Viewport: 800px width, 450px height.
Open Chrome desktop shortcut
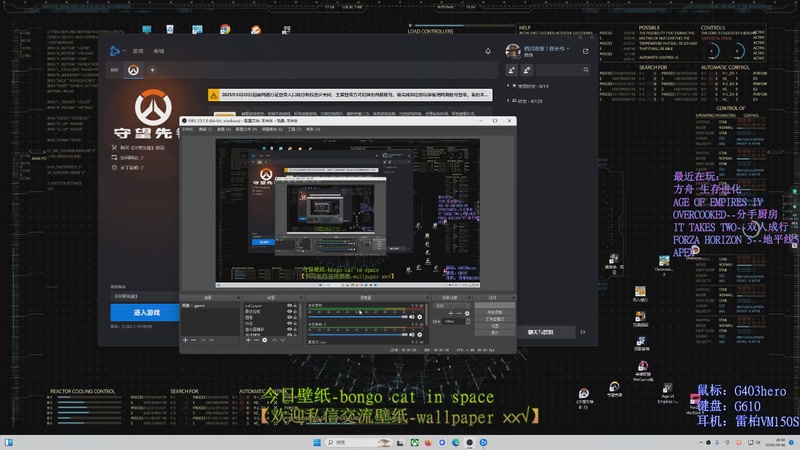click(225, 29)
